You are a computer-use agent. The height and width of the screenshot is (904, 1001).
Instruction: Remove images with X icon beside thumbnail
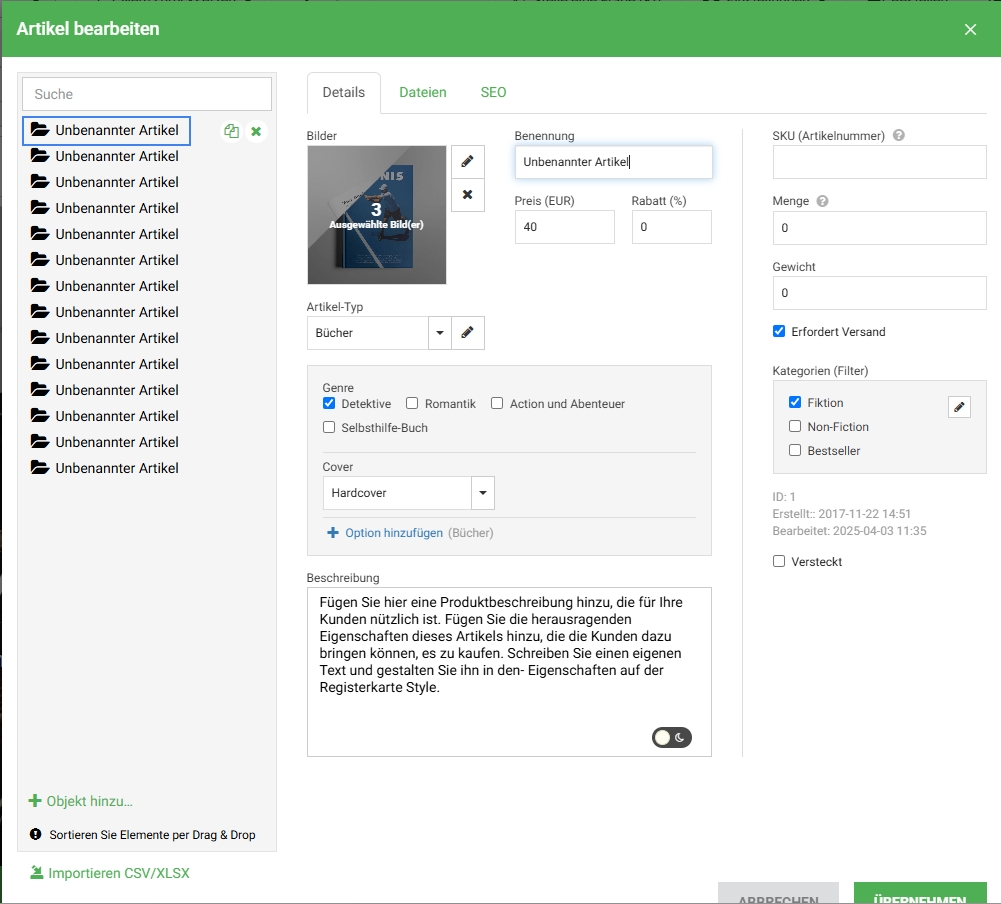click(x=467, y=195)
